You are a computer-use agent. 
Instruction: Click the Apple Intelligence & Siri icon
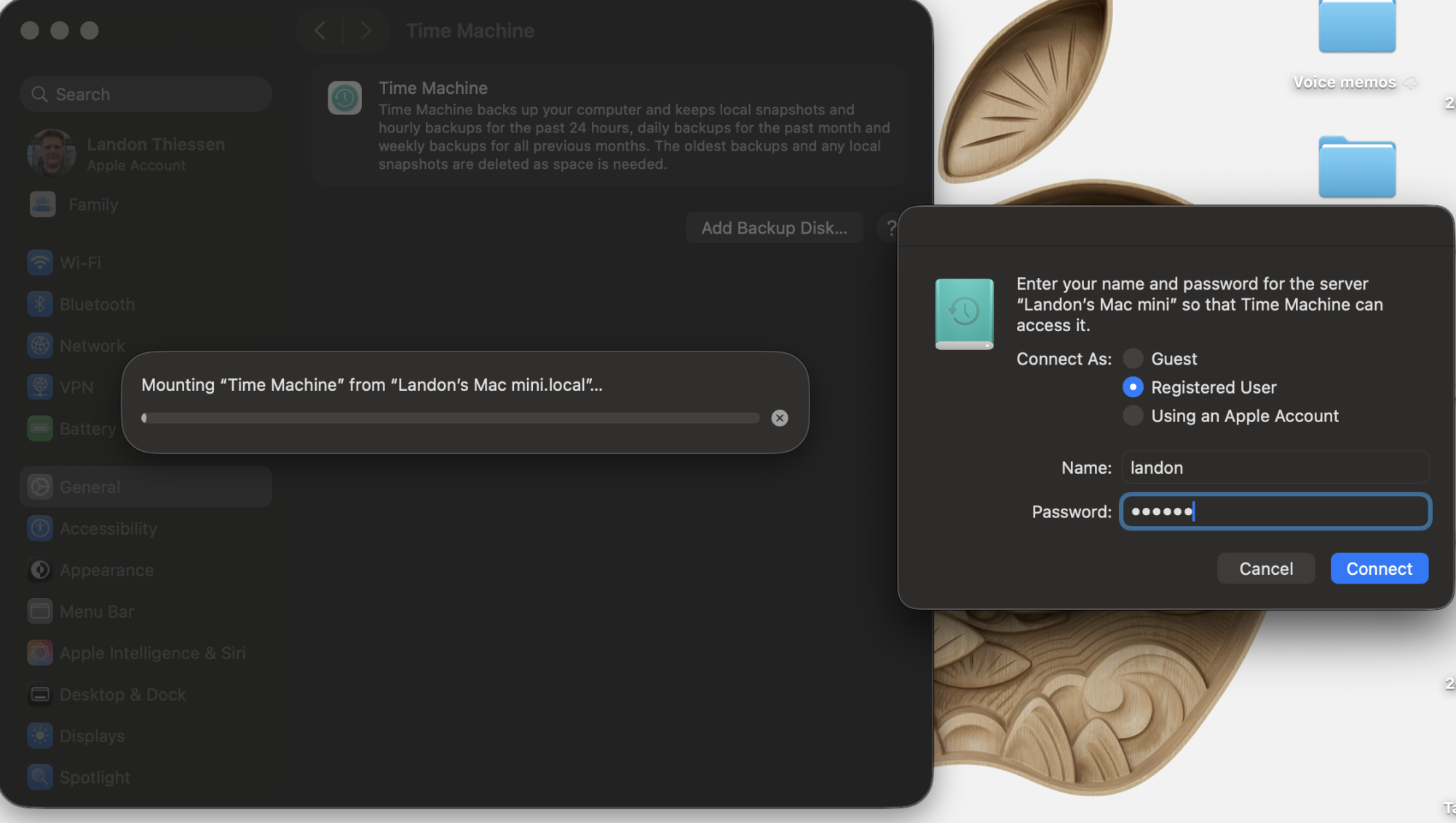pyautogui.click(x=40, y=653)
